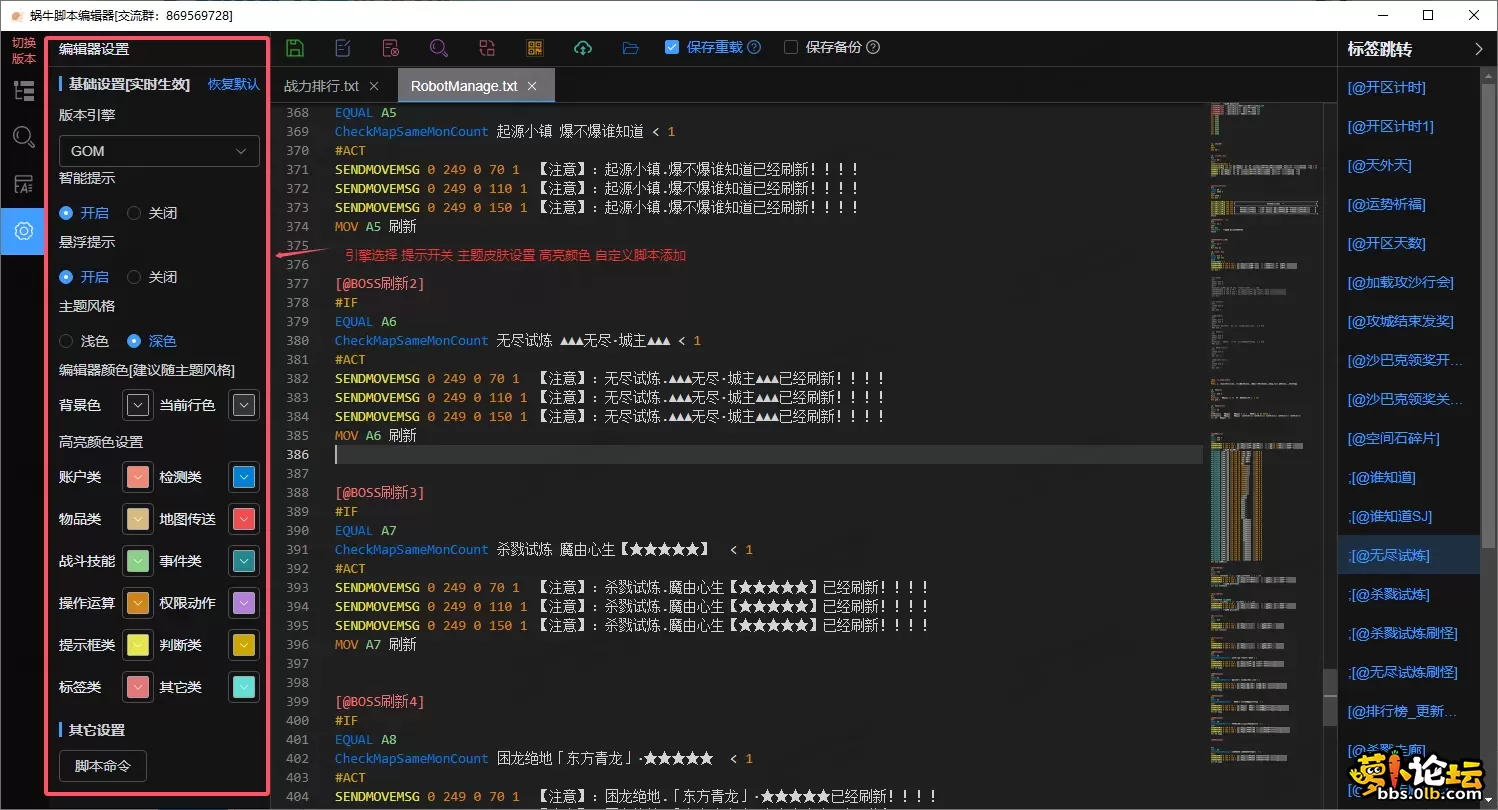Click 切换版本 switch version button
The image size is (1498, 810).
[23, 51]
